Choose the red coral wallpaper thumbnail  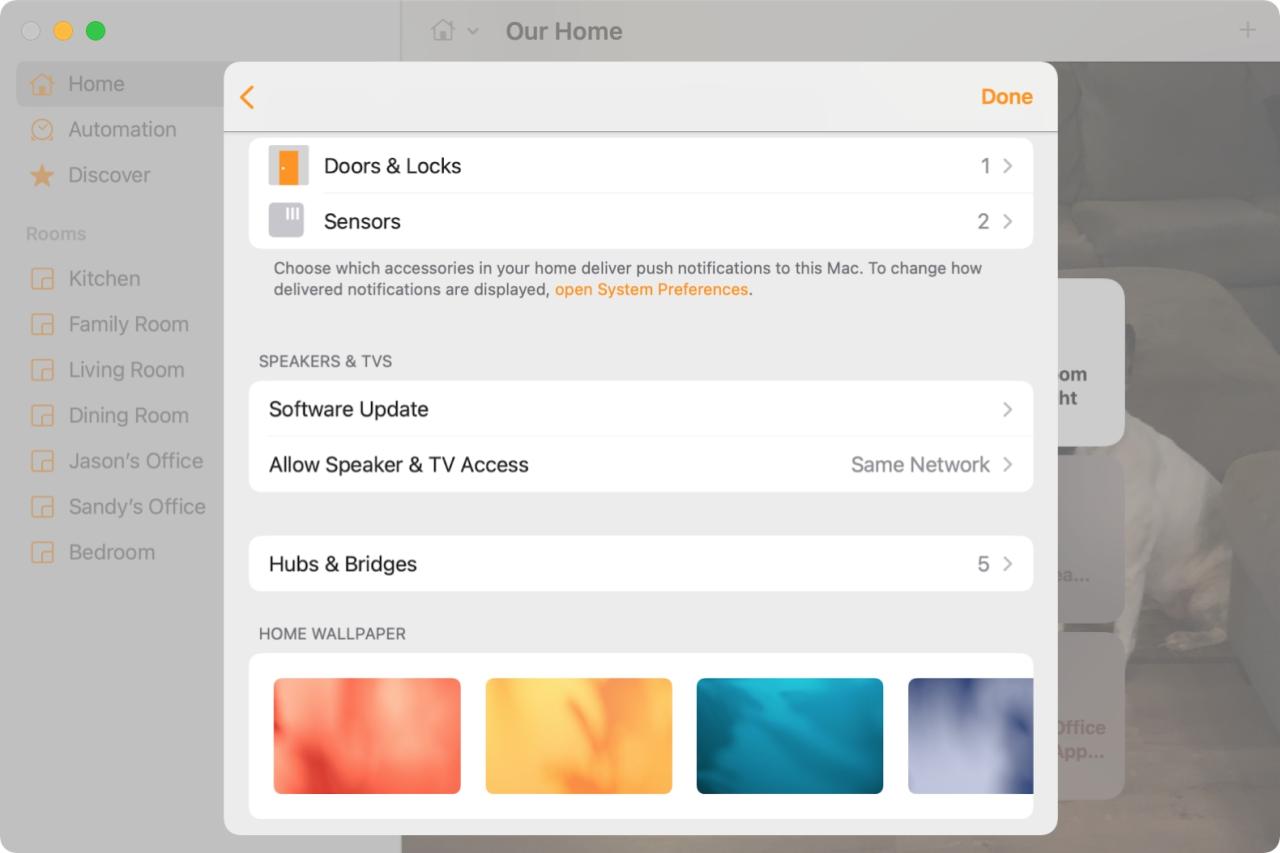pyautogui.click(x=367, y=736)
